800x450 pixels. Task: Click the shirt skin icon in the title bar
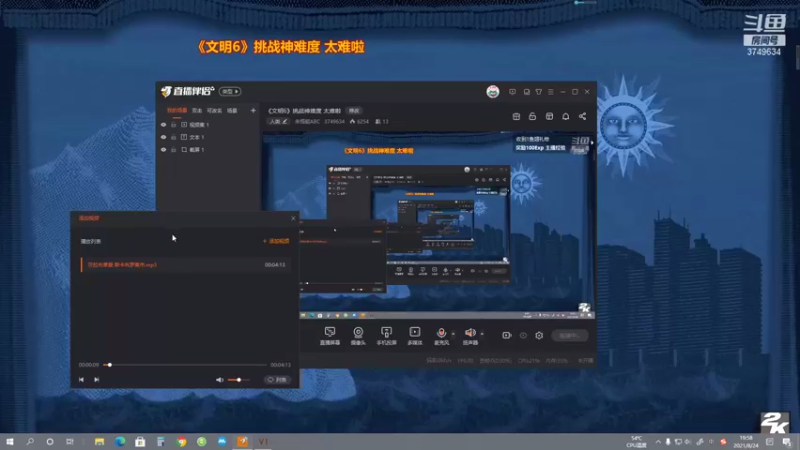point(539,92)
